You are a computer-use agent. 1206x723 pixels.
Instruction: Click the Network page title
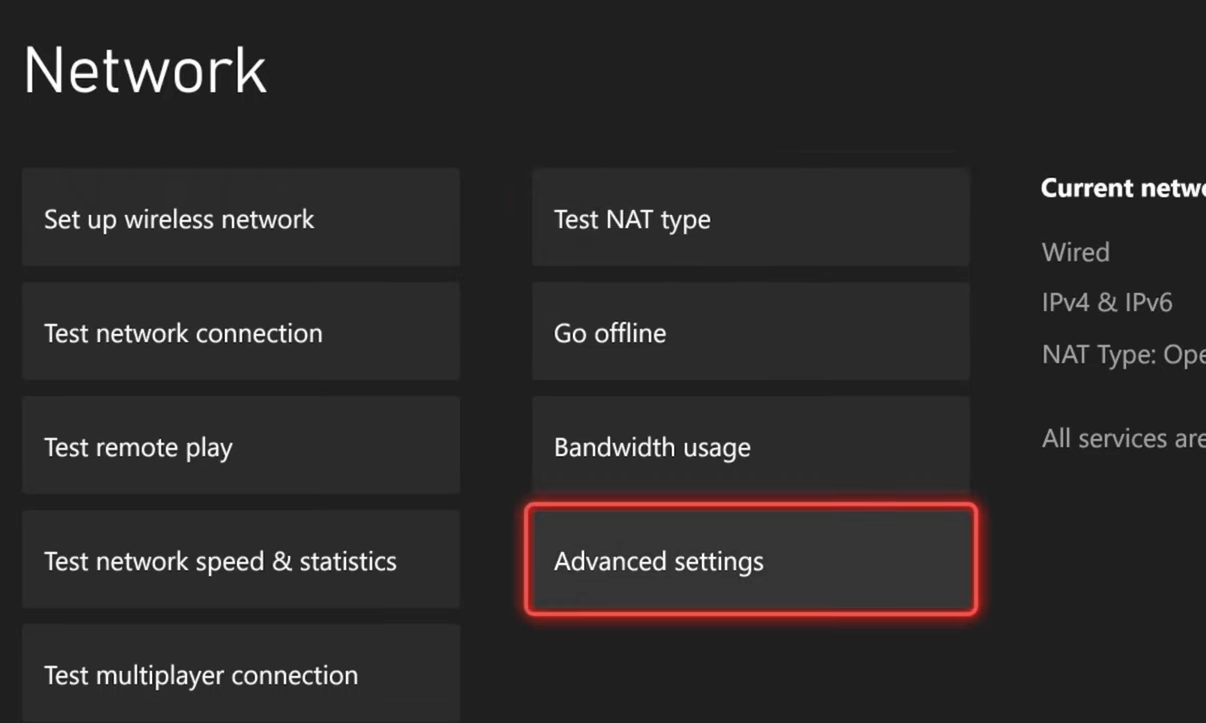point(144,67)
